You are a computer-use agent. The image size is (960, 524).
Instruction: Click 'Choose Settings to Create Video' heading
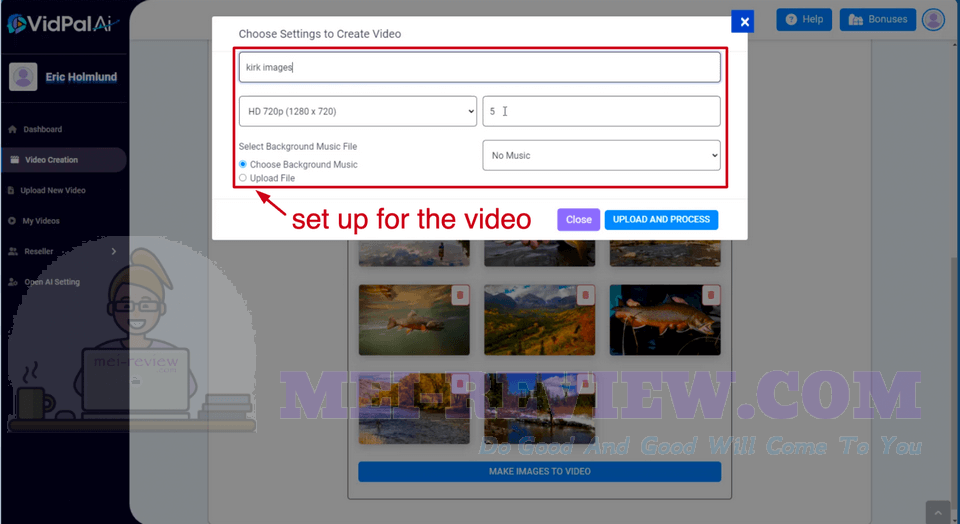(320, 34)
